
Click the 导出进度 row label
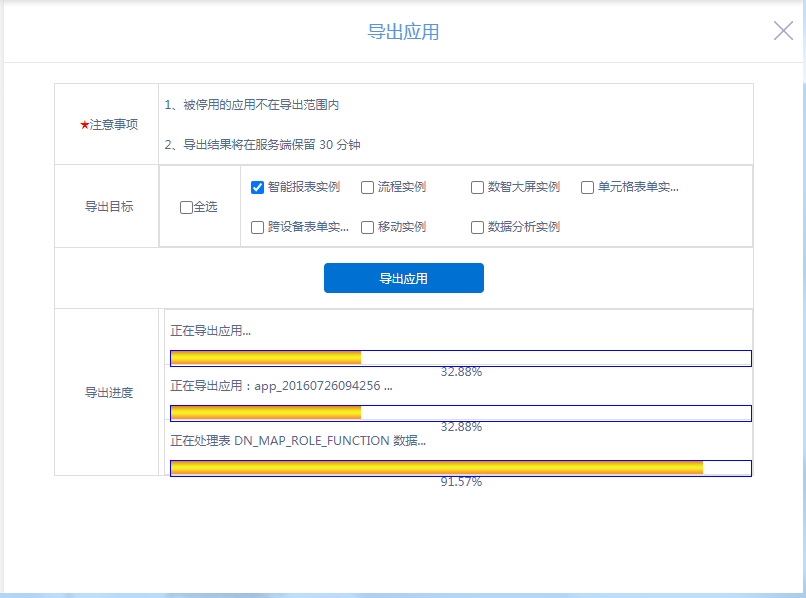click(108, 392)
